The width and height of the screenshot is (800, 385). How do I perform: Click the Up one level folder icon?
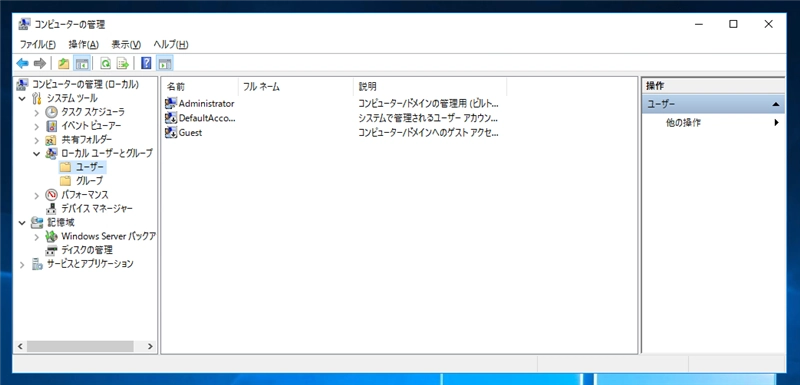click(63, 63)
